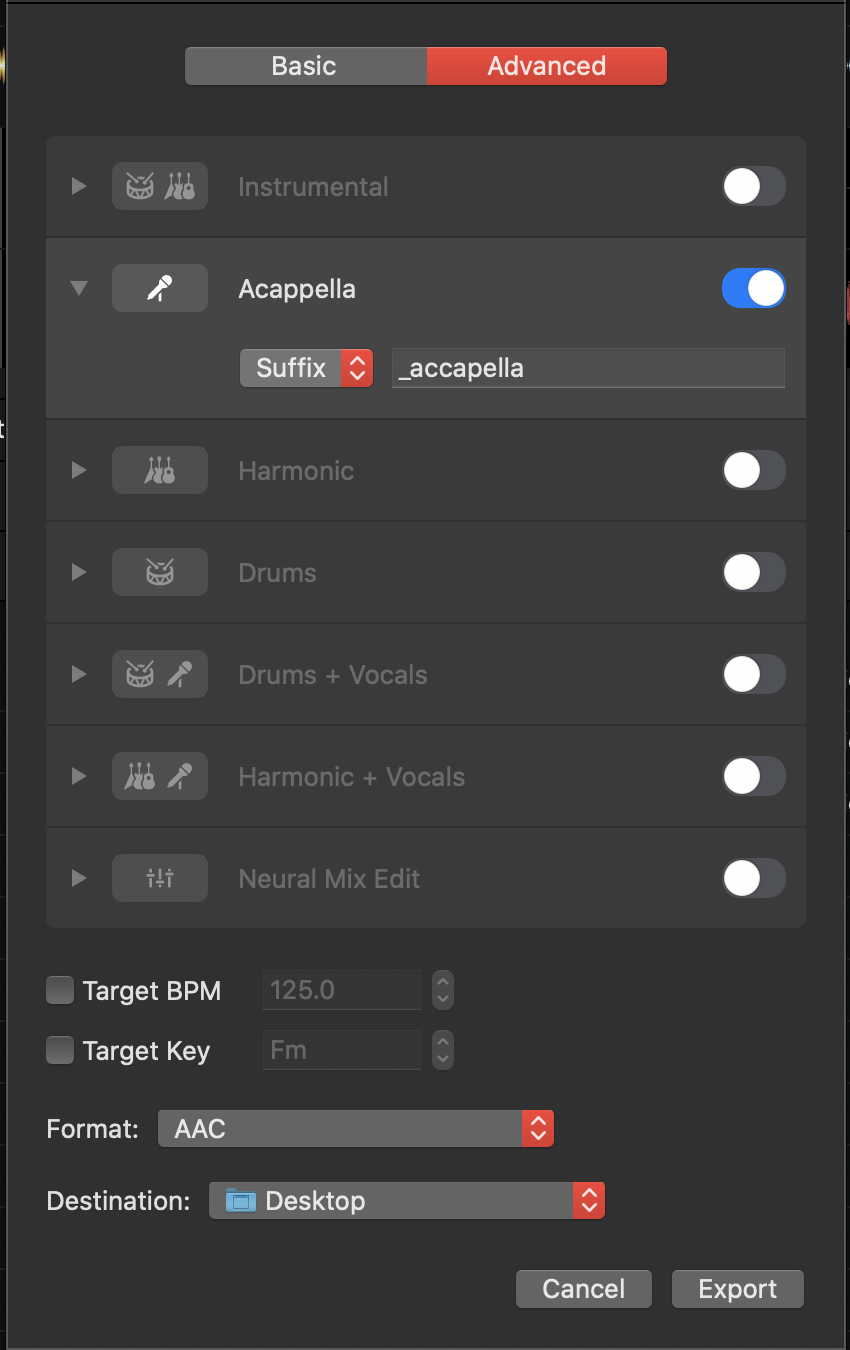Disable the Acappella stem toggle
The height and width of the screenshot is (1350, 850).
coord(754,288)
